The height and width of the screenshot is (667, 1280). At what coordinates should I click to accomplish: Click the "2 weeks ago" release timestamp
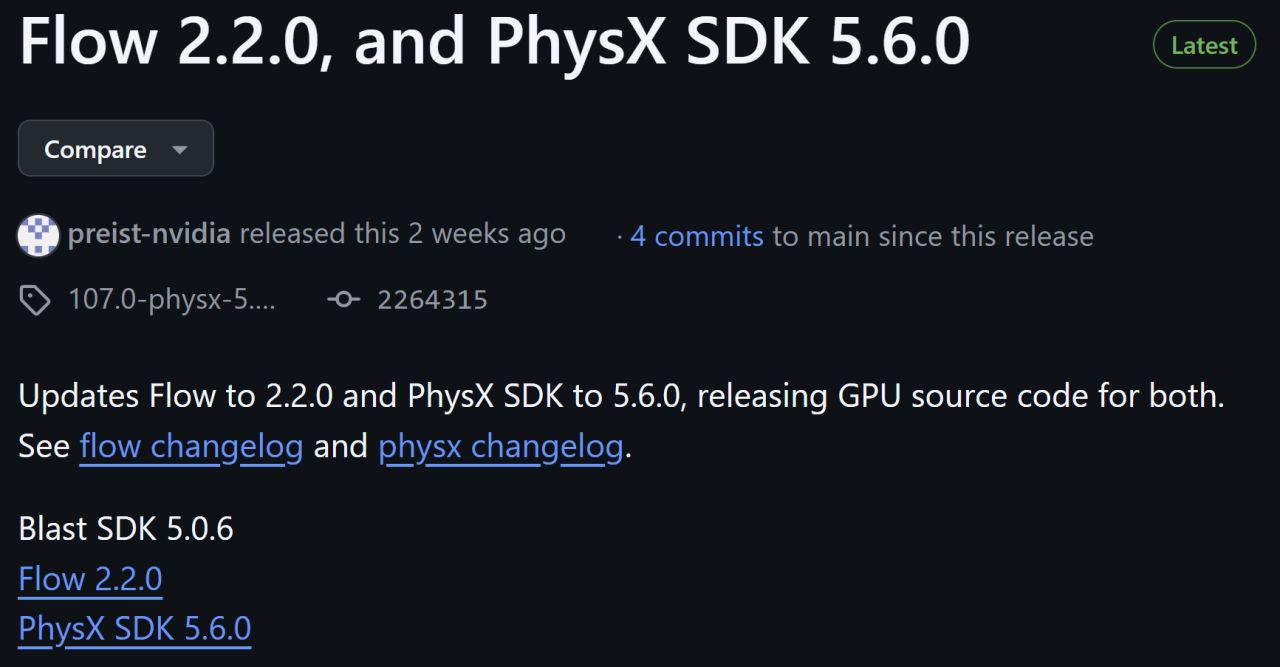(486, 235)
